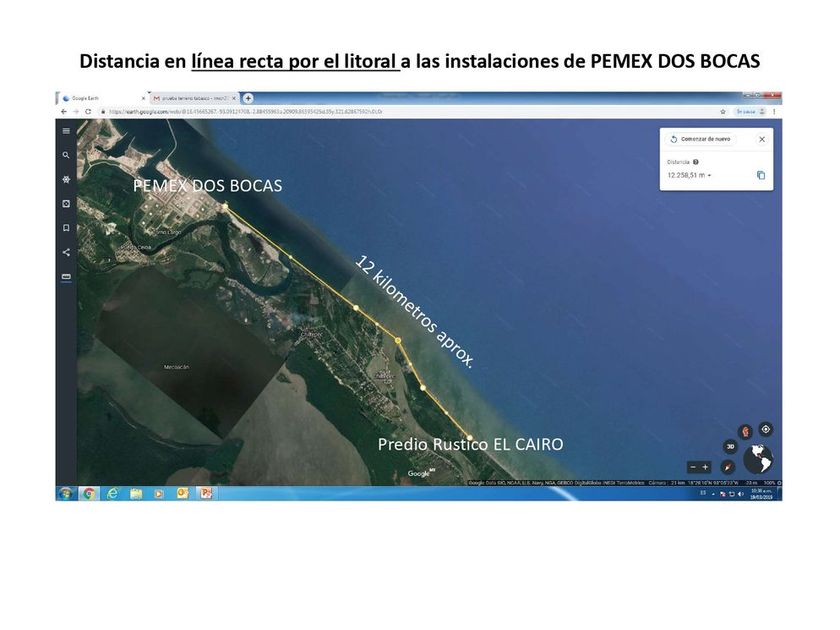Open Internet Explorer from taskbar
Viewport: 840px width, 630px height.
112,493
